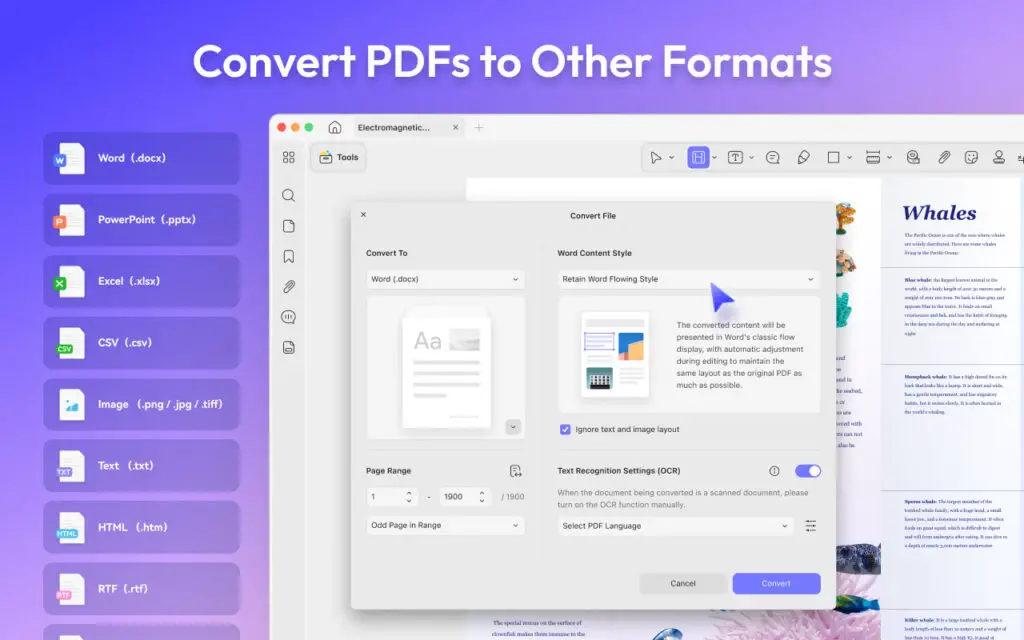The width and height of the screenshot is (1024, 640).
Task: Open the Word (.docx) format dropdown
Action: (444, 279)
